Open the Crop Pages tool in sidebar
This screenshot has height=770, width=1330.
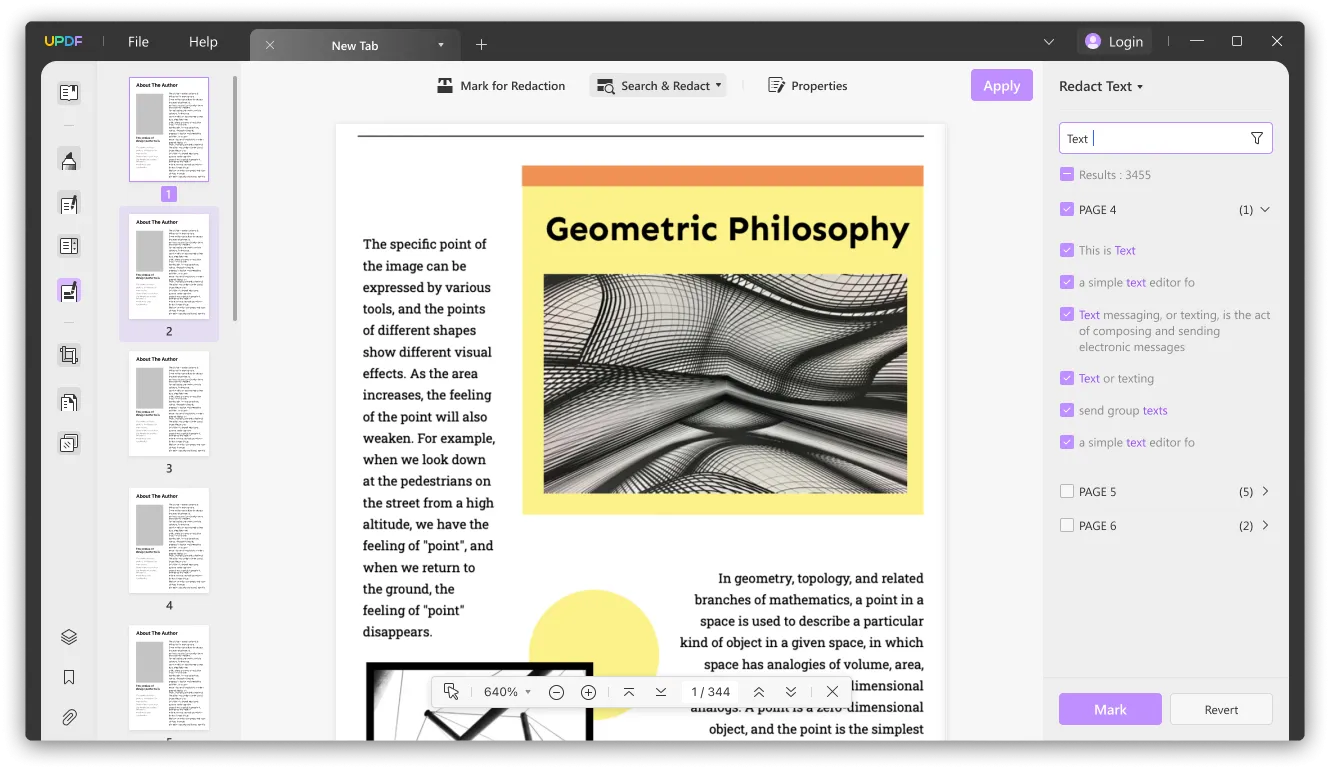click(69, 355)
